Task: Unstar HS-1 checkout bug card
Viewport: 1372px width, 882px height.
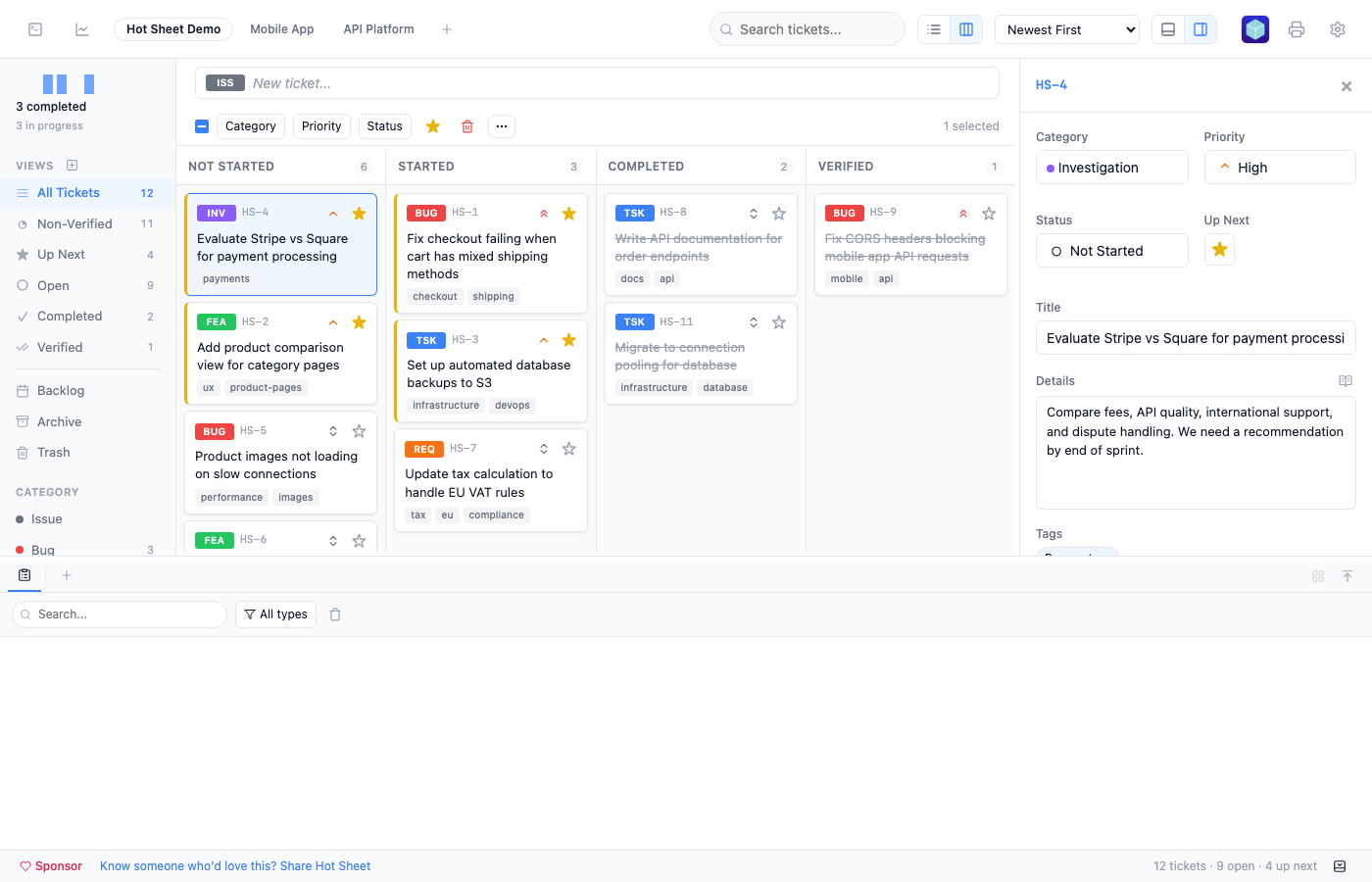Action: pyautogui.click(x=568, y=214)
